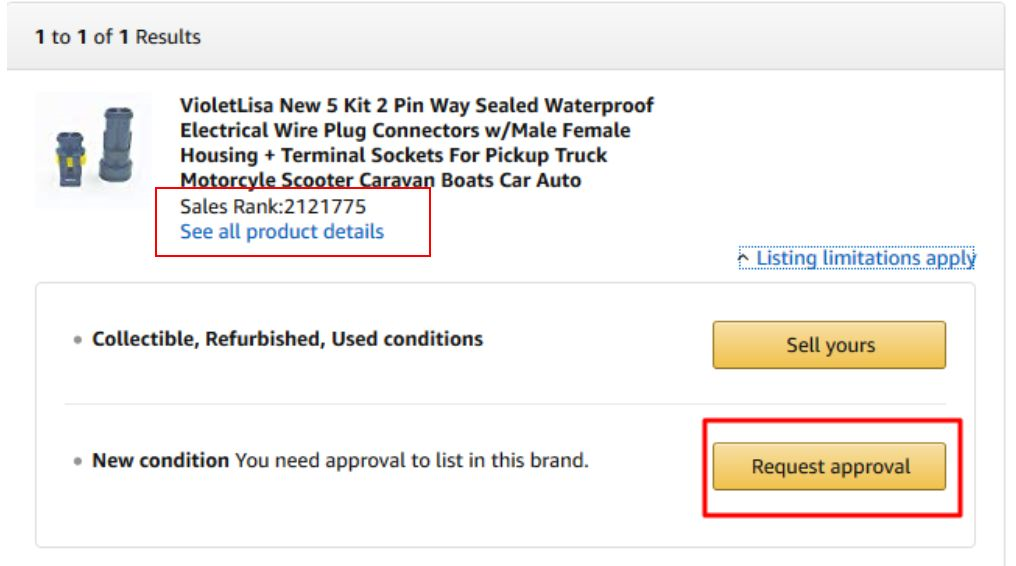This screenshot has width=1016, height=566.
Task: Click the yellow-banded small connector in thumbnail
Action: (70, 158)
